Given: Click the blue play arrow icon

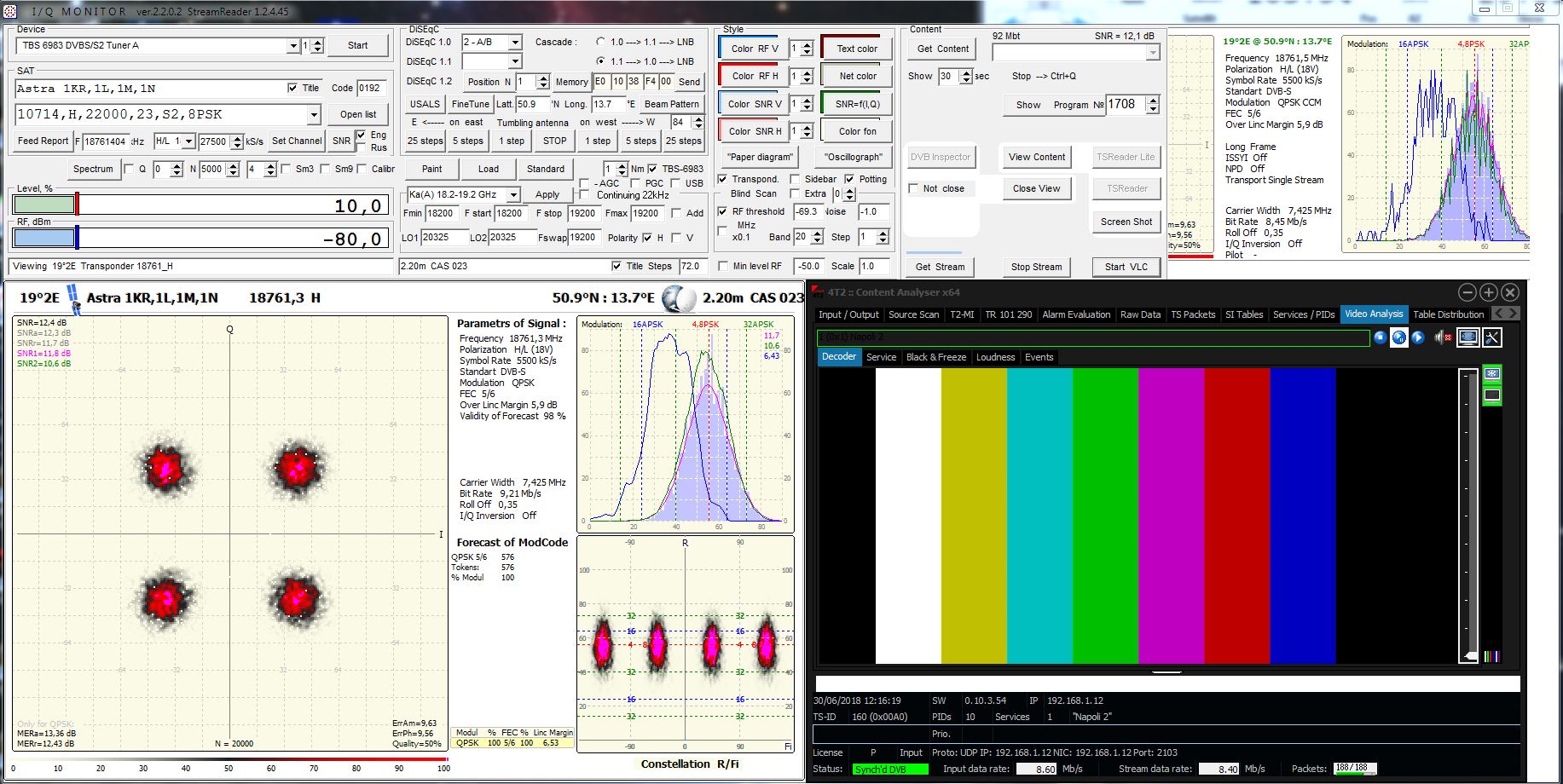Looking at the screenshot, I should pyautogui.click(x=1418, y=337).
